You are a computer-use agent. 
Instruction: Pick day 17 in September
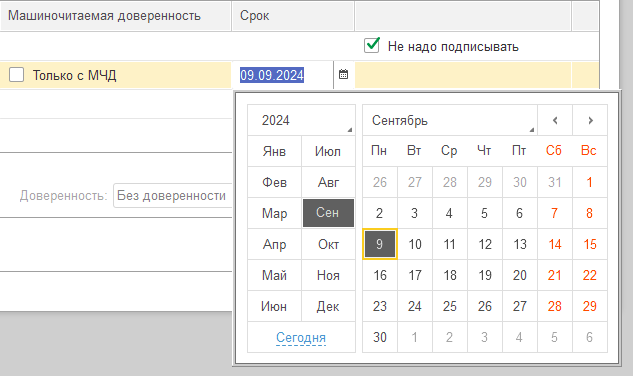[415, 275]
